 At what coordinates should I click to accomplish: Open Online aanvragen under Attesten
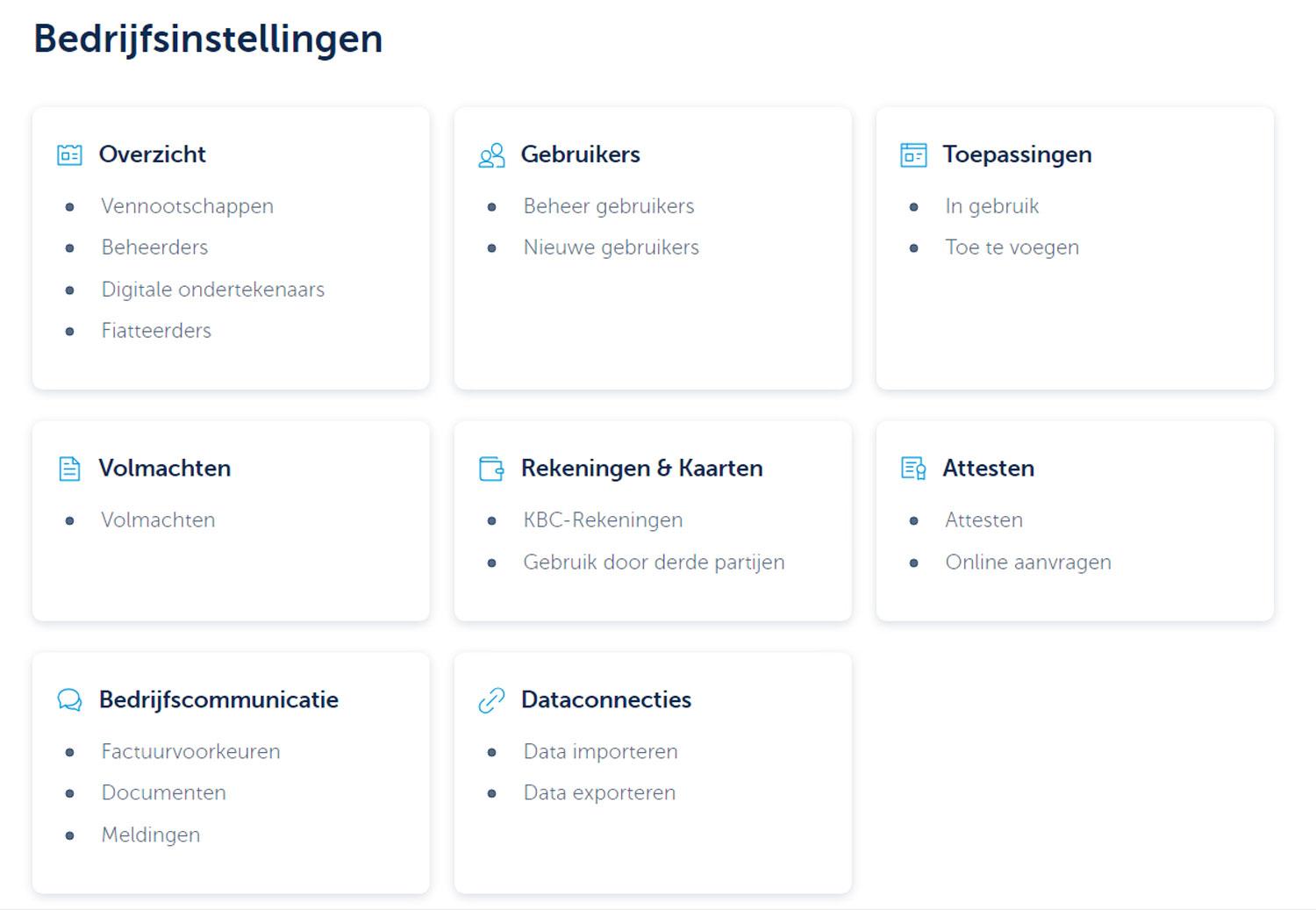1027,562
